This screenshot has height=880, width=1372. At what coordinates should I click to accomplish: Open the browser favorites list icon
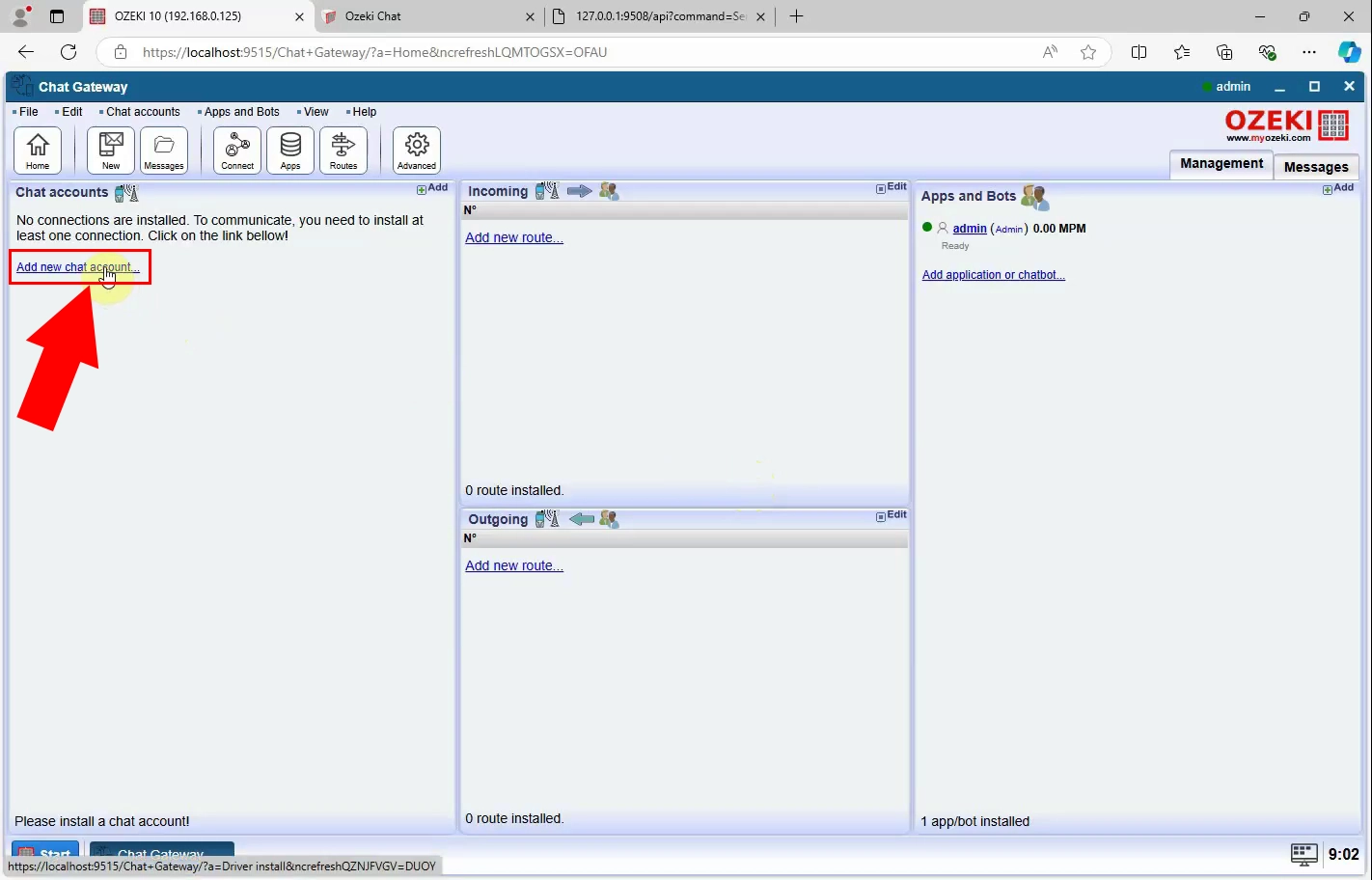(1182, 52)
